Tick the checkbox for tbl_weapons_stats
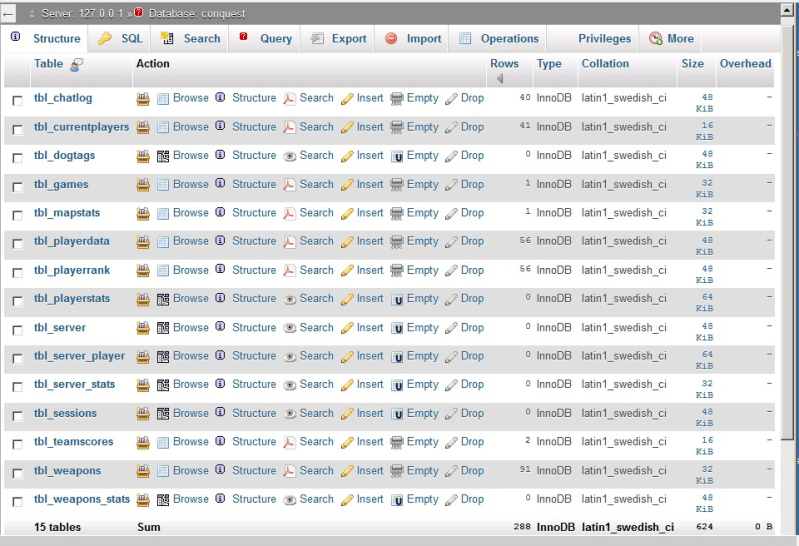Viewport: 799px width, 546px height. click(17, 502)
